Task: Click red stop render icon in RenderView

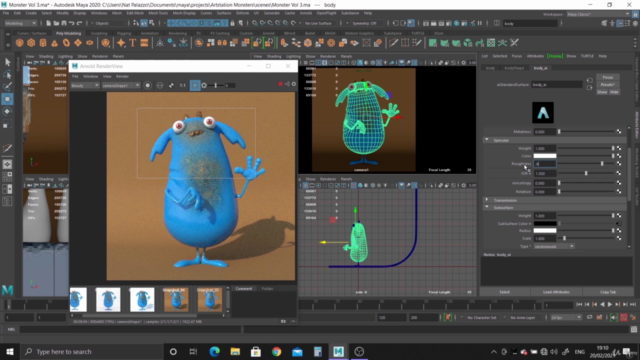Action: coord(280,84)
